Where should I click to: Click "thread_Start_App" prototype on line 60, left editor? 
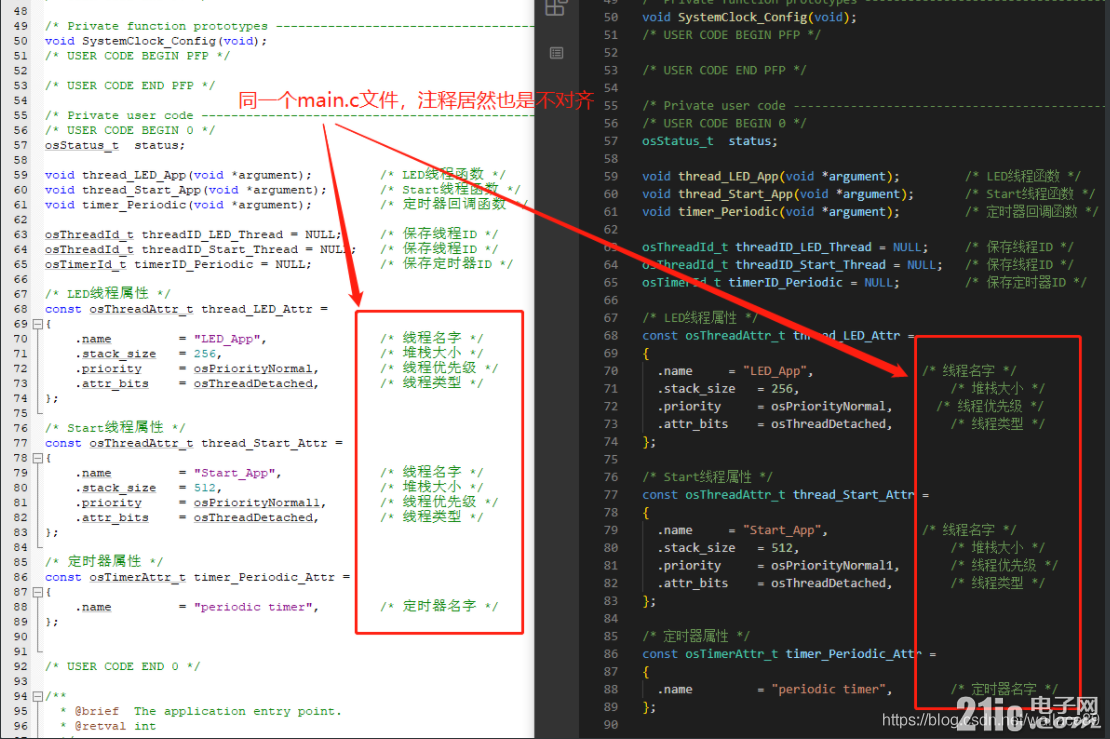pos(142,190)
